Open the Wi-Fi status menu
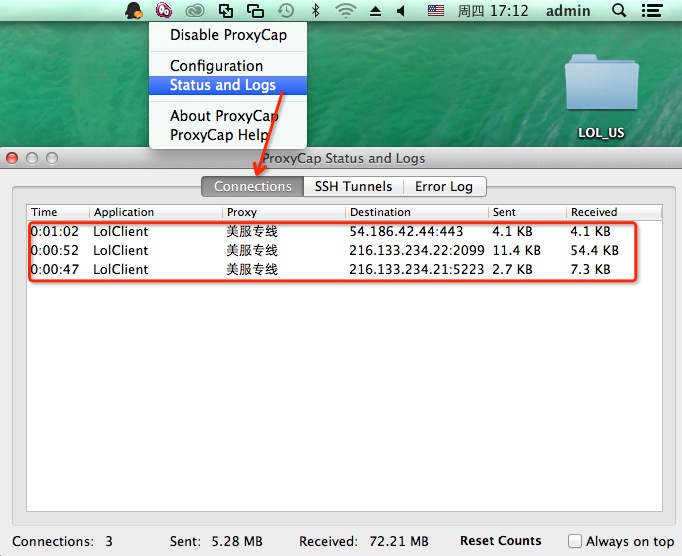 pyautogui.click(x=345, y=10)
